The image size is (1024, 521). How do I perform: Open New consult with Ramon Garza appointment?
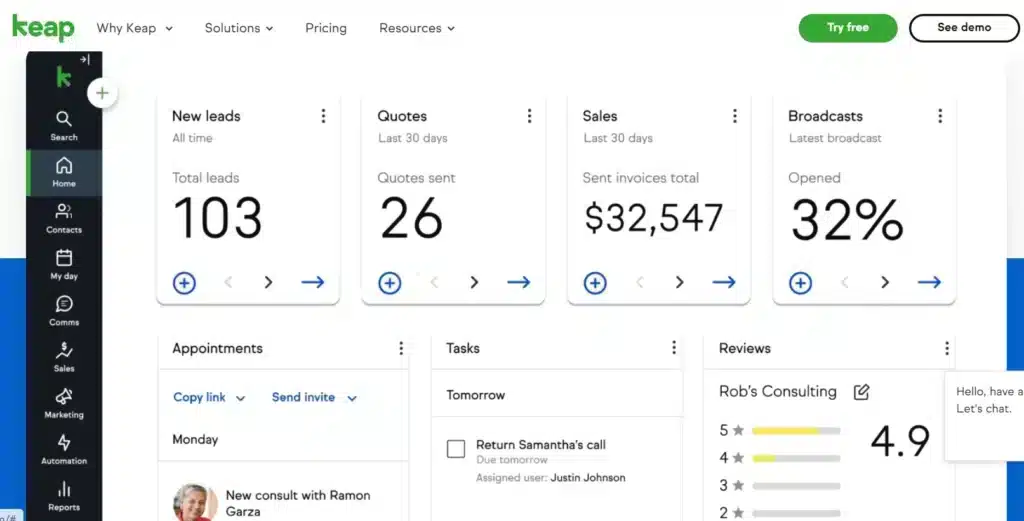298,503
